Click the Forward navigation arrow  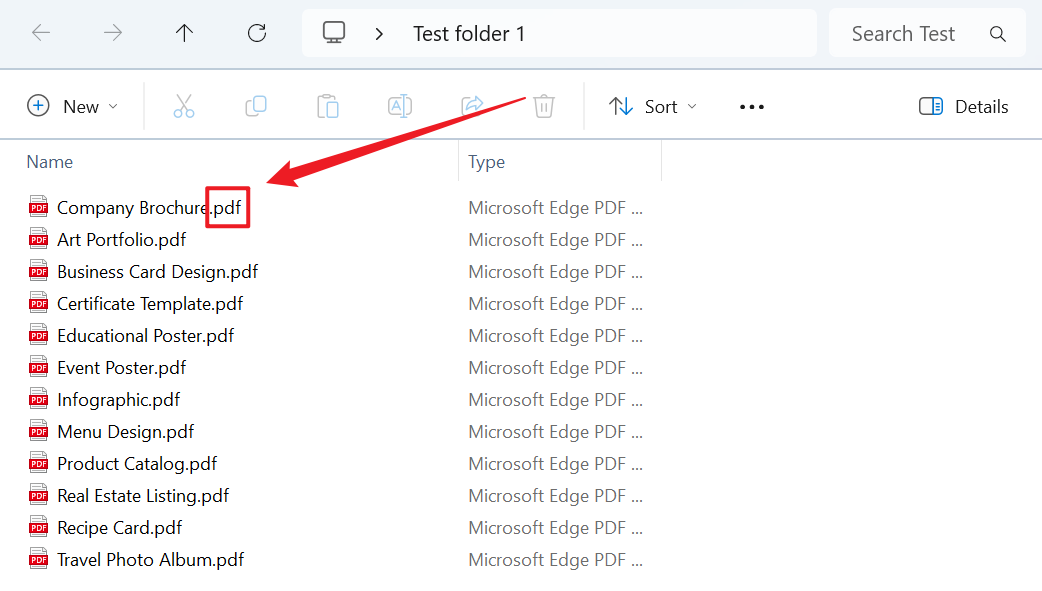pyautogui.click(x=113, y=33)
